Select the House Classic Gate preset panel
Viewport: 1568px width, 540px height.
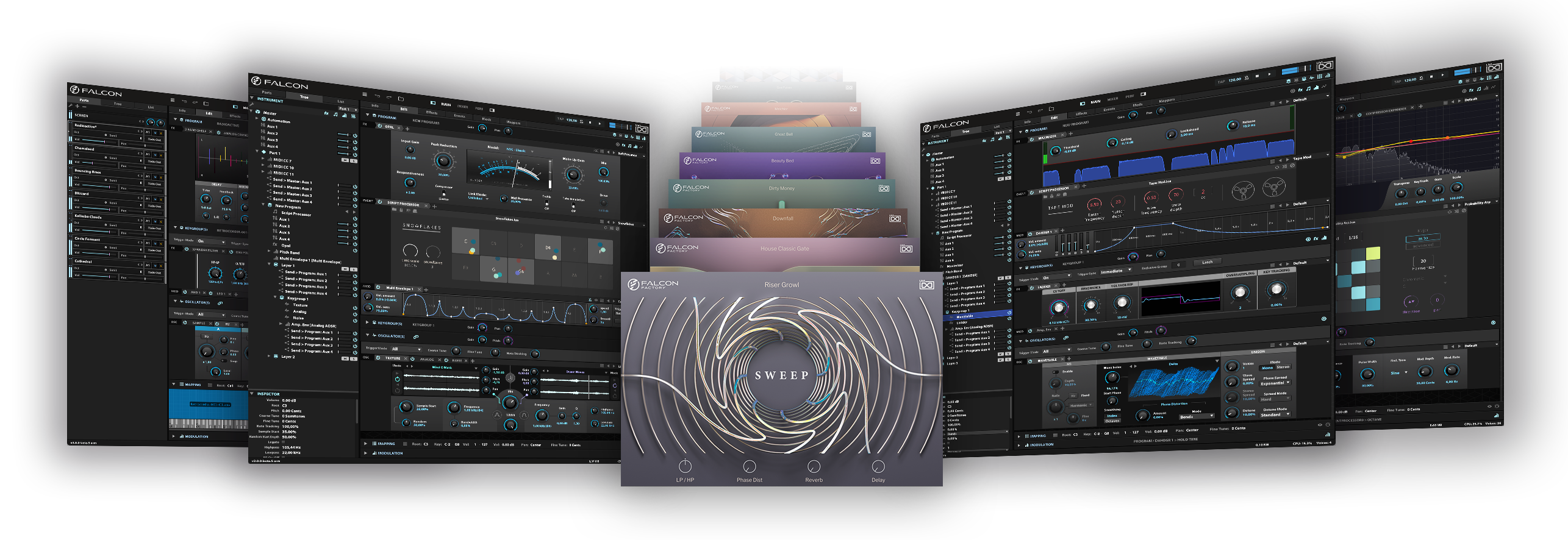click(784, 249)
